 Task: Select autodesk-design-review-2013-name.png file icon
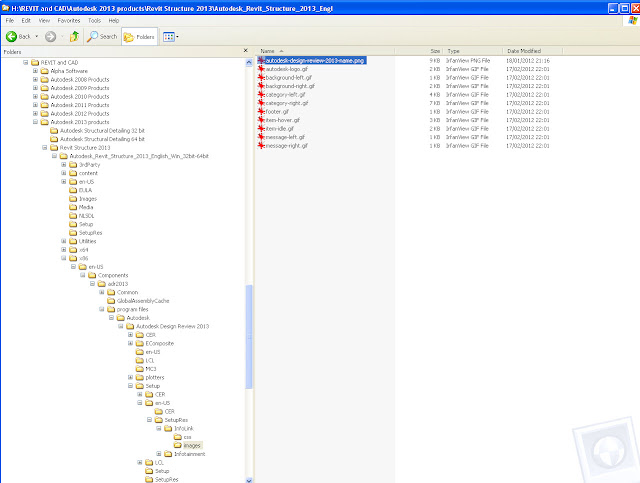click(x=261, y=60)
